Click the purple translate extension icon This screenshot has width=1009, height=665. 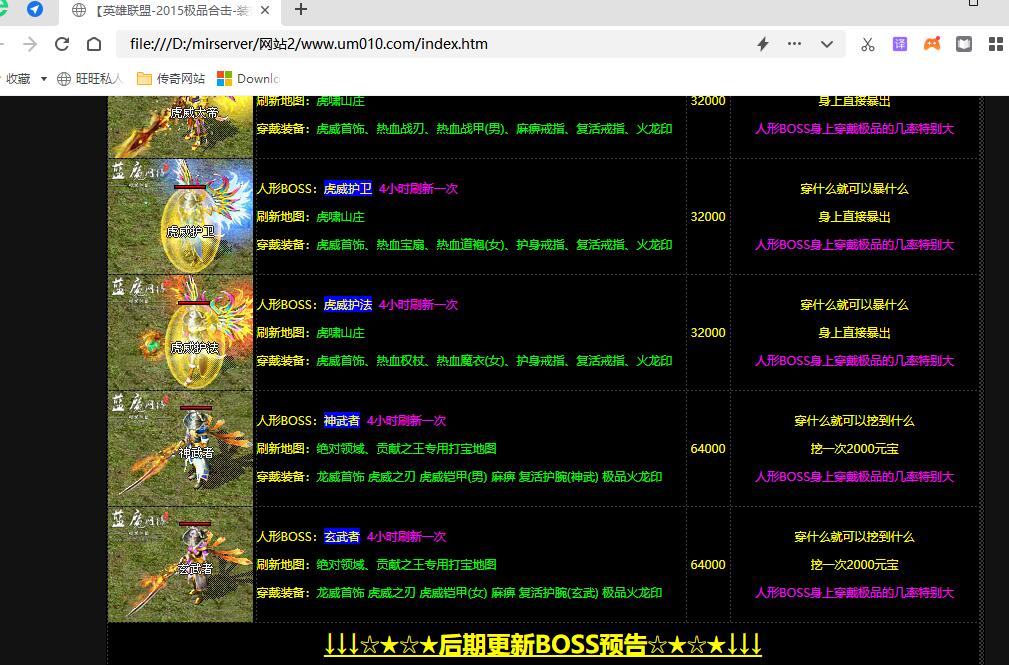(900, 44)
